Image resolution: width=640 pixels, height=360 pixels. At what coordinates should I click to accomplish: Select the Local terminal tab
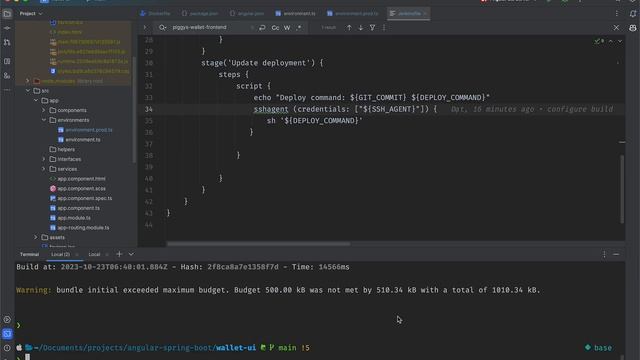tap(94, 254)
